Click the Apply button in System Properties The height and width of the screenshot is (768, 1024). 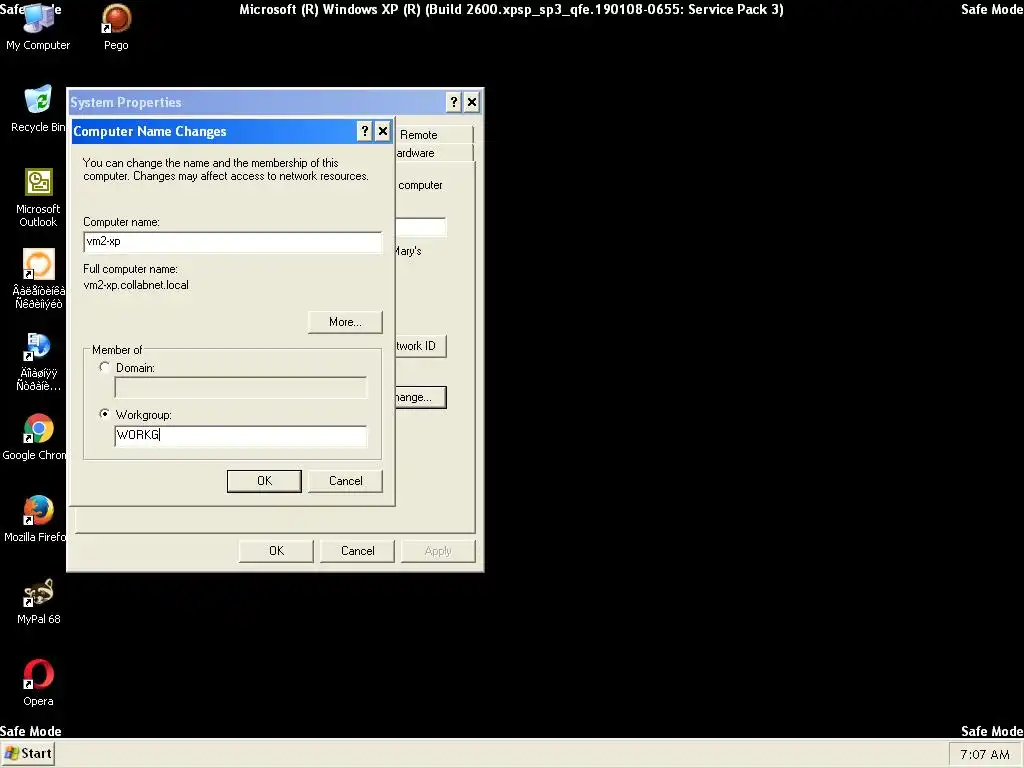(438, 551)
